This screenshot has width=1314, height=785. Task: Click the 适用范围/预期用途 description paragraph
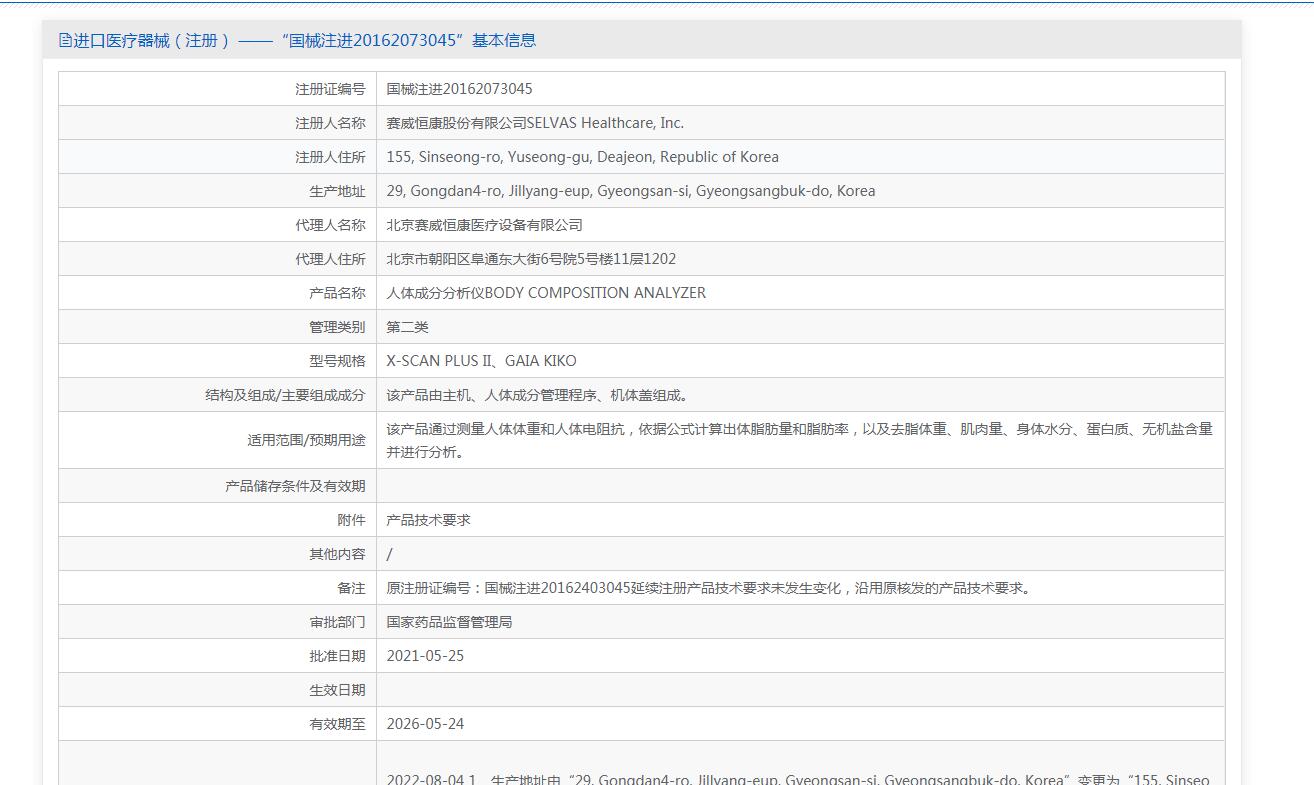799,440
